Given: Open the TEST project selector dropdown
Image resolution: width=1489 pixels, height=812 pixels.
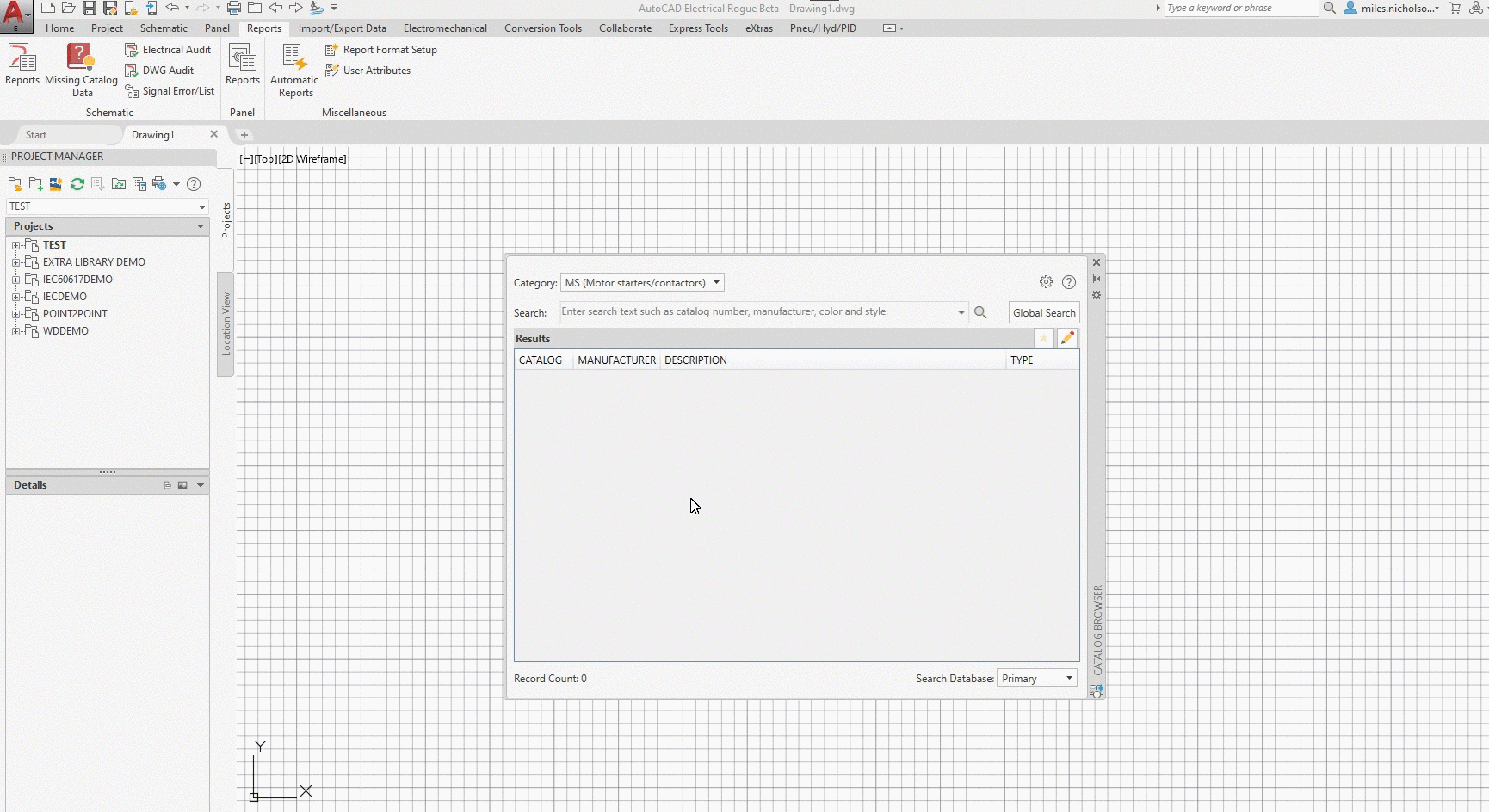Looking at the screenshot, I should pos(108,206).
